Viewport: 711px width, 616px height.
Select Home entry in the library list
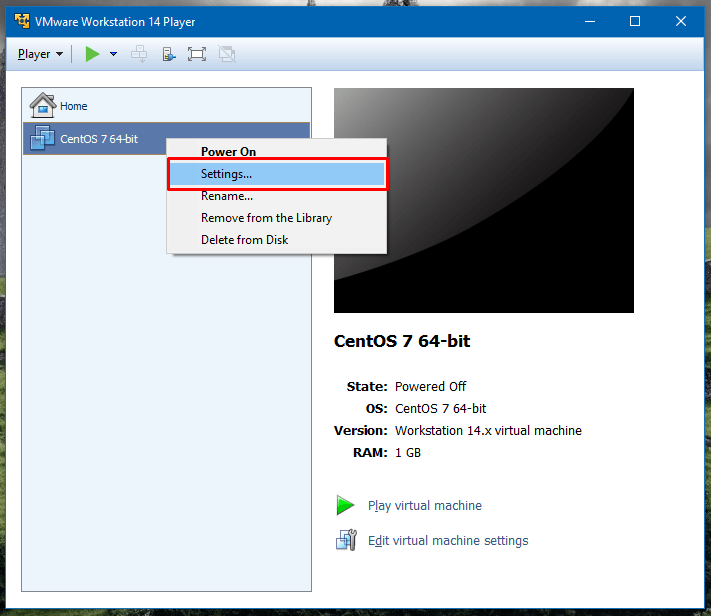pyautogui.click(x=166, y=106)
